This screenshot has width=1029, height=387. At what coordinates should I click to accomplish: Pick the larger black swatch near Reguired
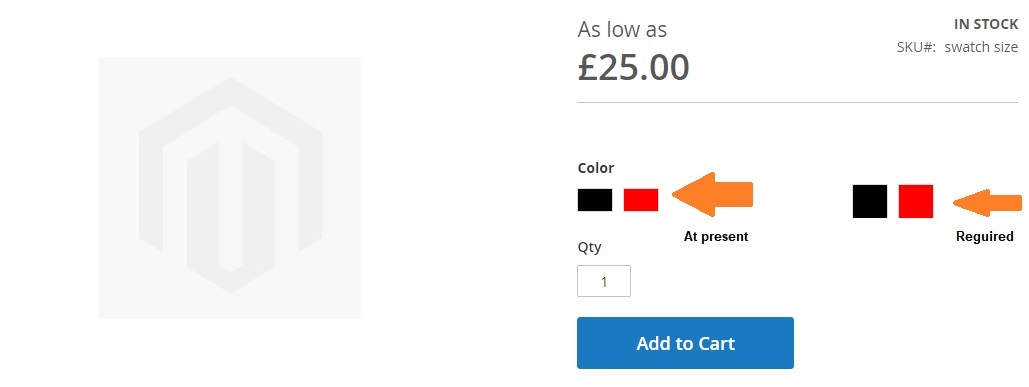870,201
